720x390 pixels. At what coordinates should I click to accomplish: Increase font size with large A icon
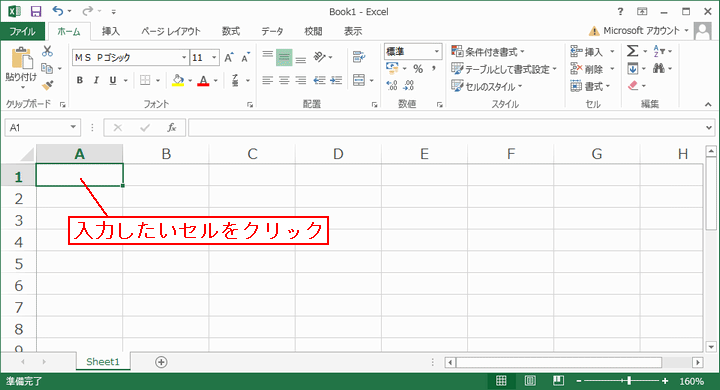(x=229, y=57)
